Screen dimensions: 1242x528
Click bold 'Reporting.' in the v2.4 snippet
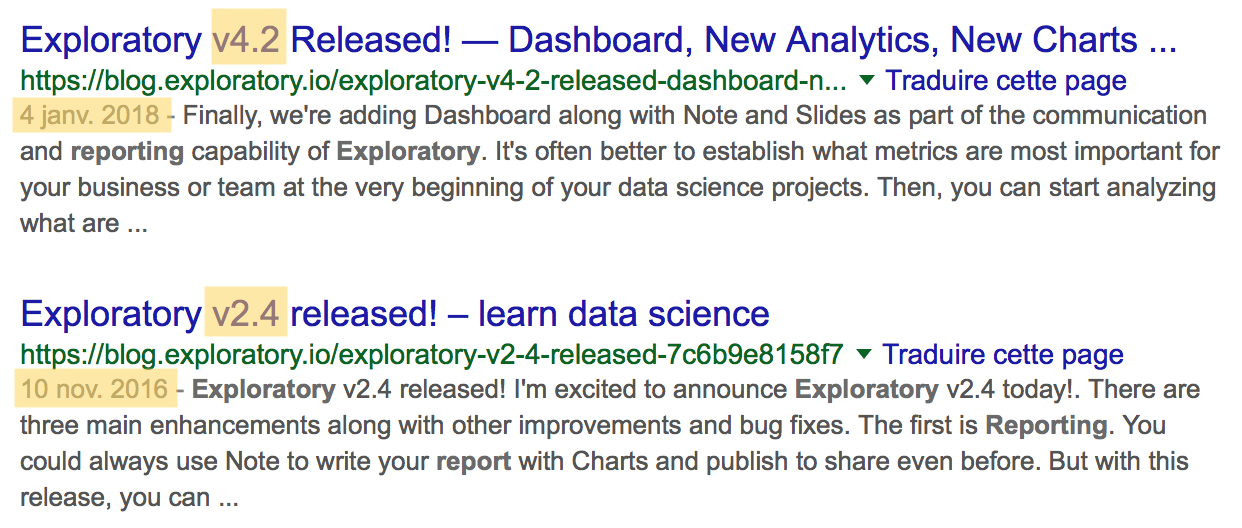(x=1046, y=426)
